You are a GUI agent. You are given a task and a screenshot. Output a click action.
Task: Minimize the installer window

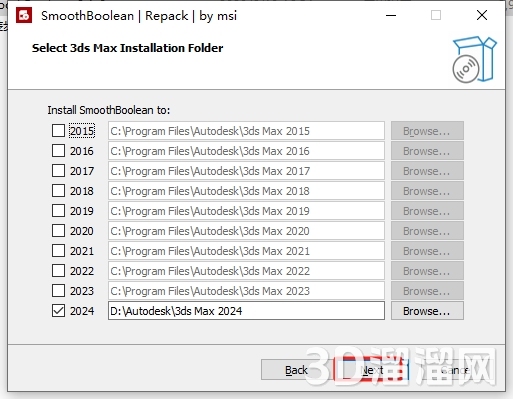tap(391, 15)
